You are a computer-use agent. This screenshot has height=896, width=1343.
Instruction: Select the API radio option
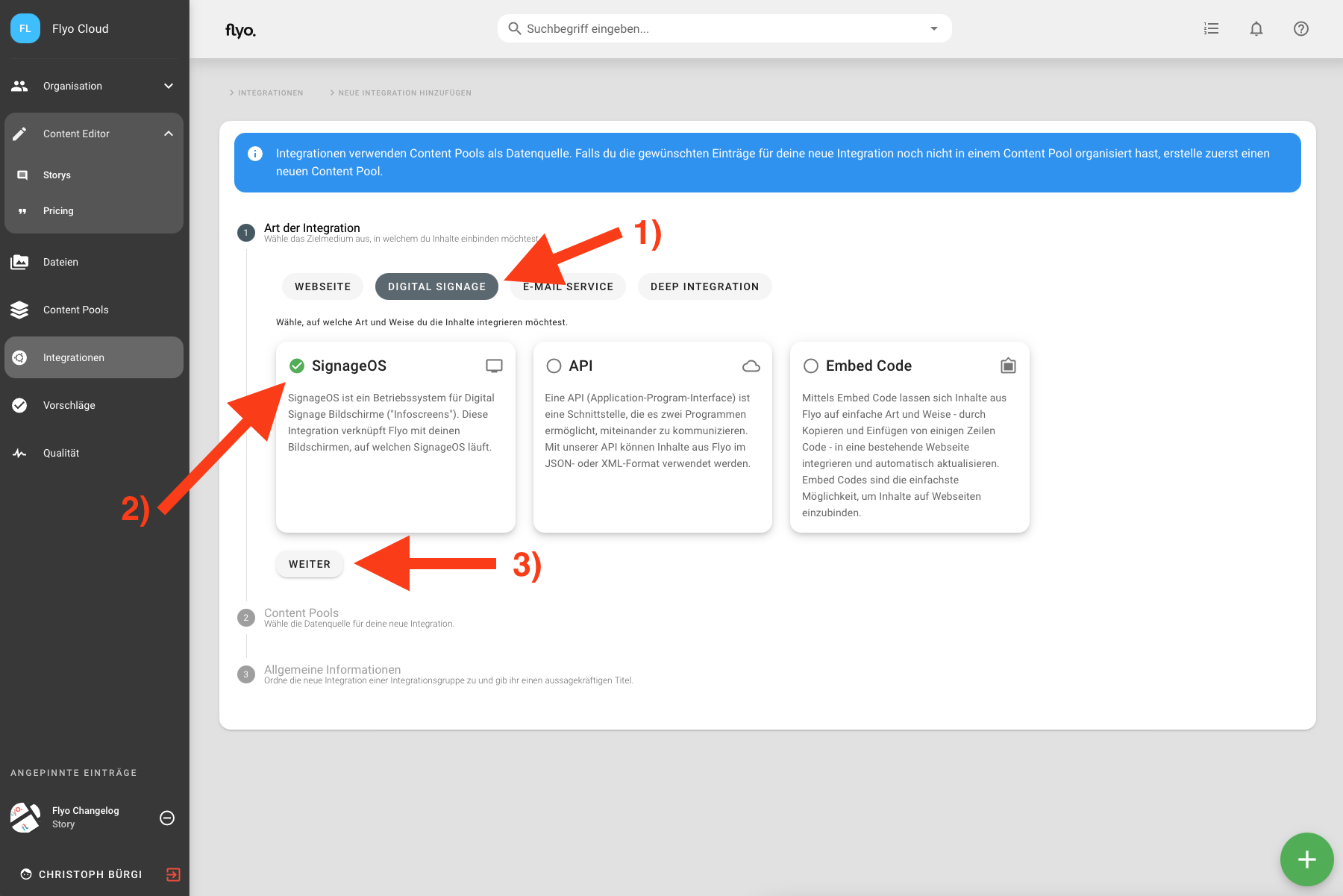coord(554,366)
